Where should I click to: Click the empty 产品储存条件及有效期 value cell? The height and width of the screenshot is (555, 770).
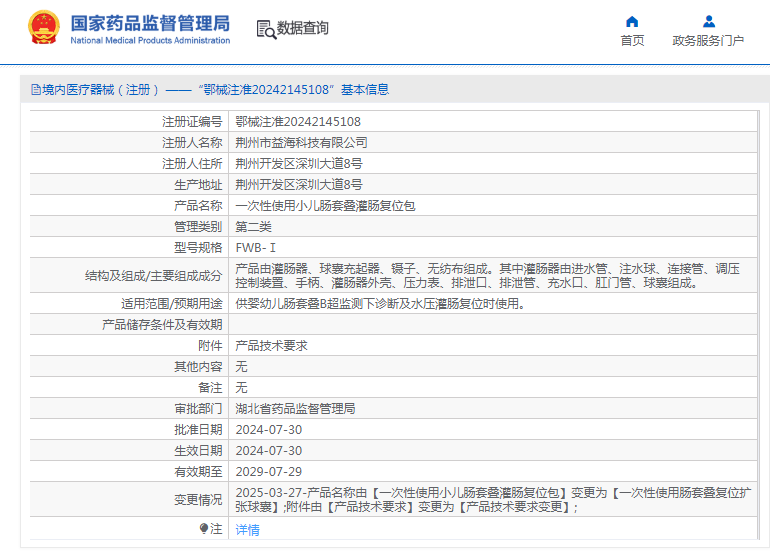pyautogui.click(x=493, y=325)
